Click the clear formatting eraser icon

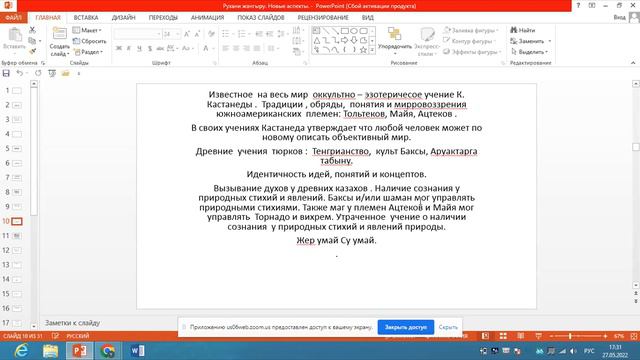pos(211,34)
